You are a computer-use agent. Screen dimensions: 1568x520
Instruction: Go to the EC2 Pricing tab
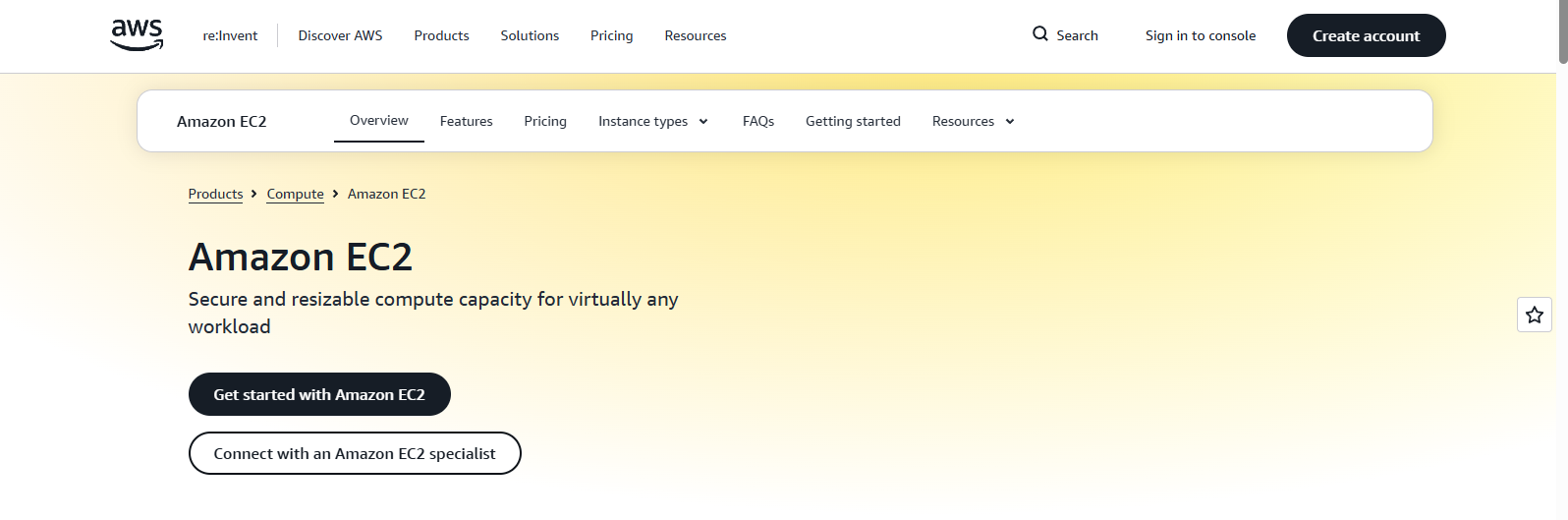pos(545,121)
